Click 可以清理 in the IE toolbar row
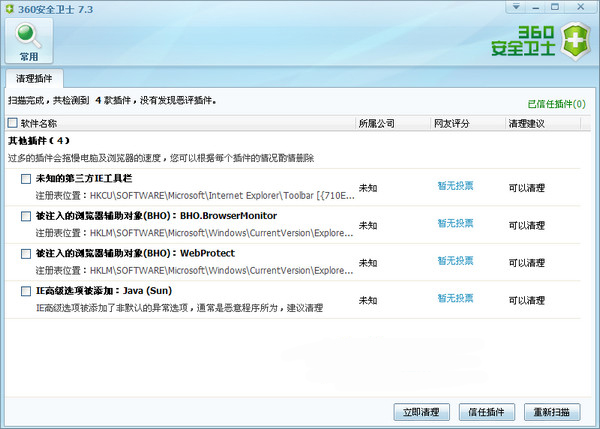600x429 pixels. click(527, 188)
